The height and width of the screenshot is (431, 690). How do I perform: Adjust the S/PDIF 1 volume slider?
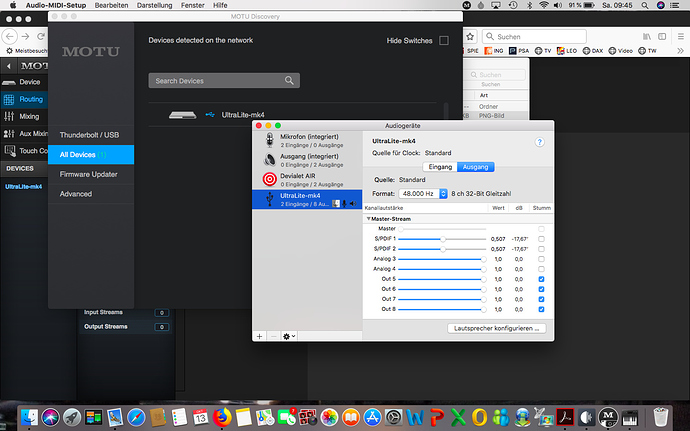pos(441,239)
